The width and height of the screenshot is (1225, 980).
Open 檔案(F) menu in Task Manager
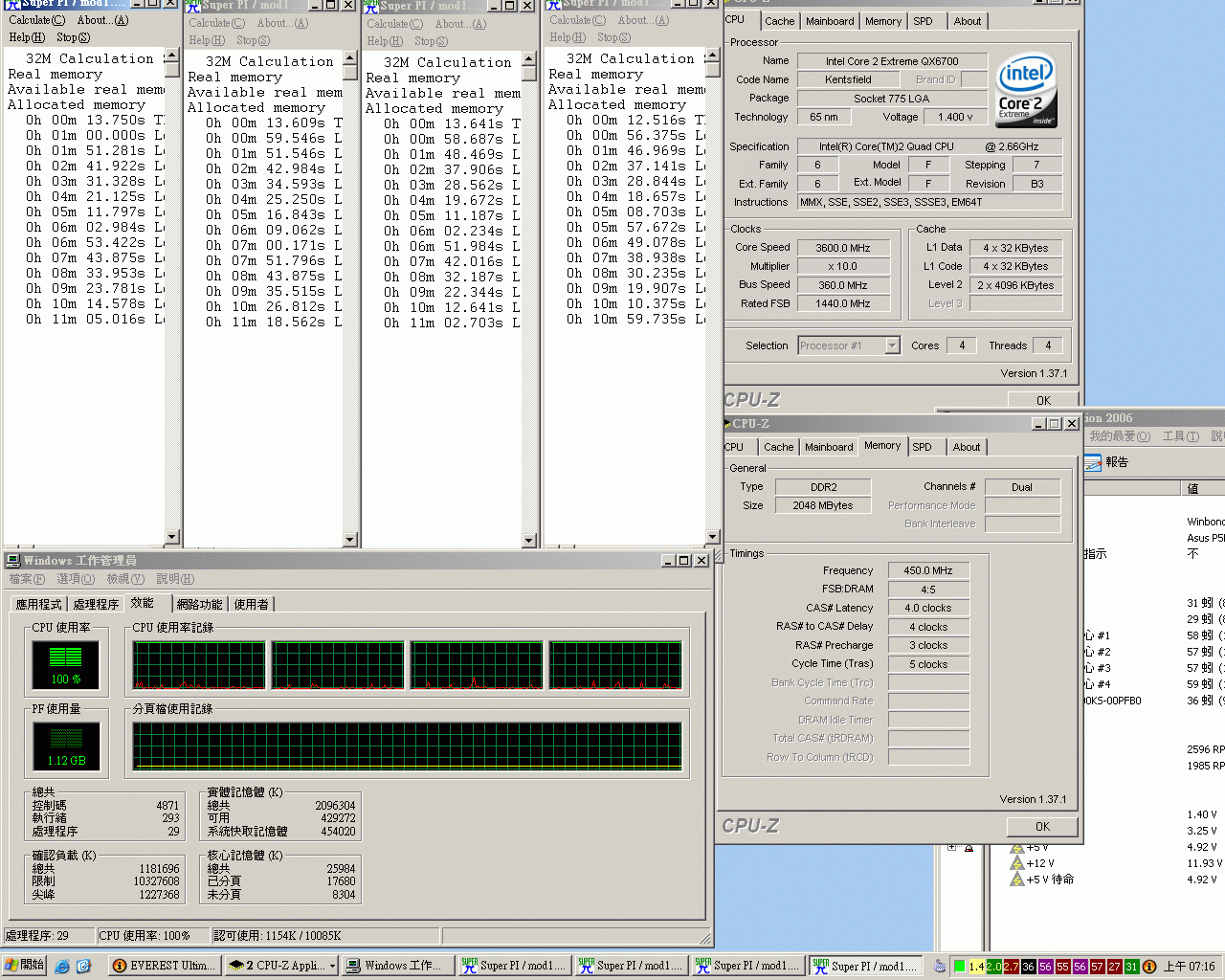click(x=27, y=579)
